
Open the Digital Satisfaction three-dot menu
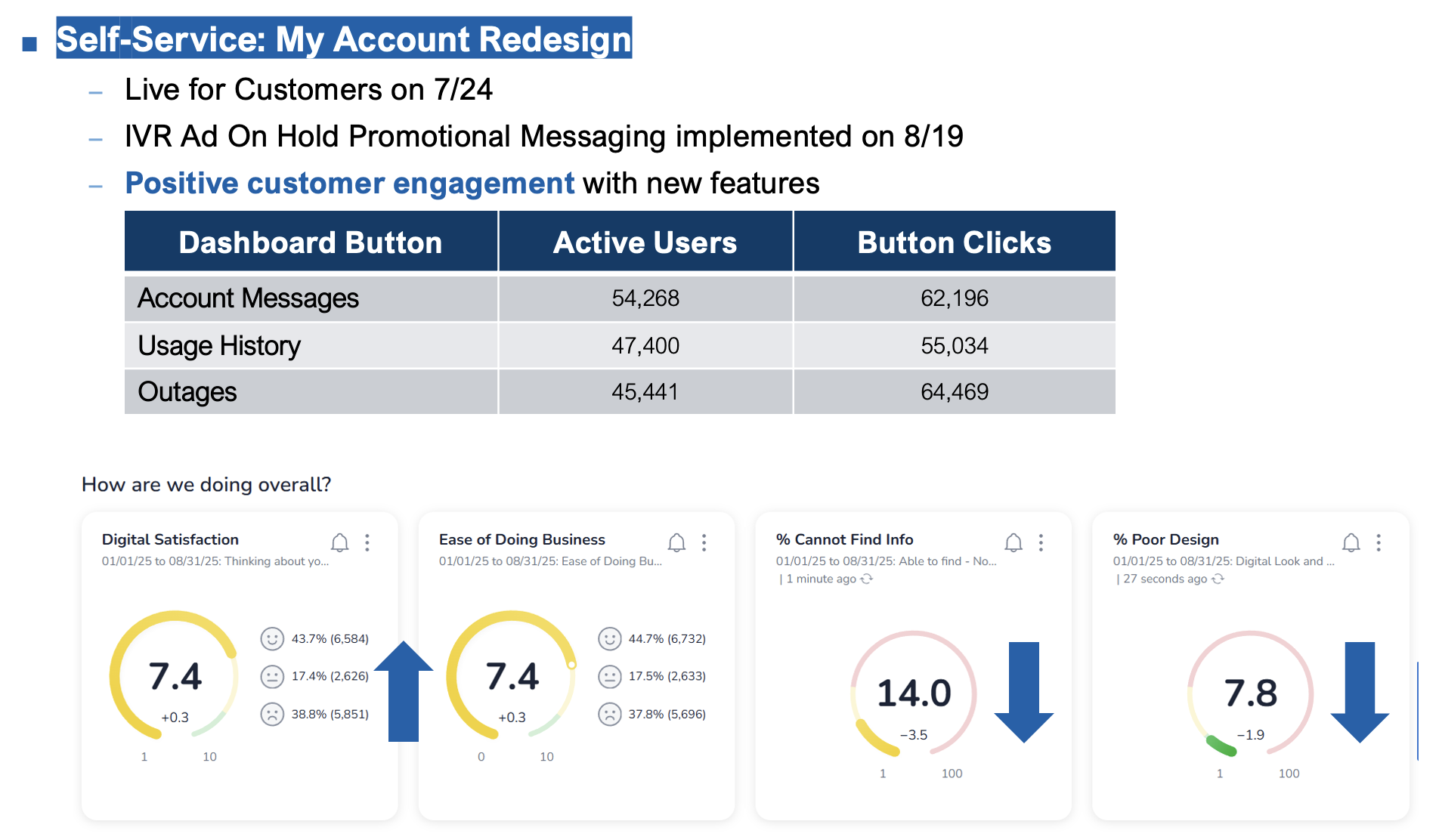click(367, 542)
